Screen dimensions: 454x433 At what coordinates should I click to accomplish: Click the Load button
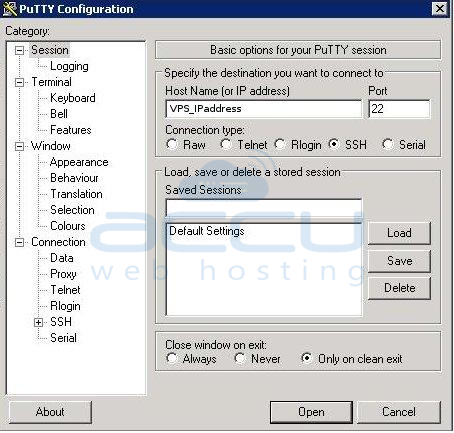pyautogui.click(x=399, y=233)
